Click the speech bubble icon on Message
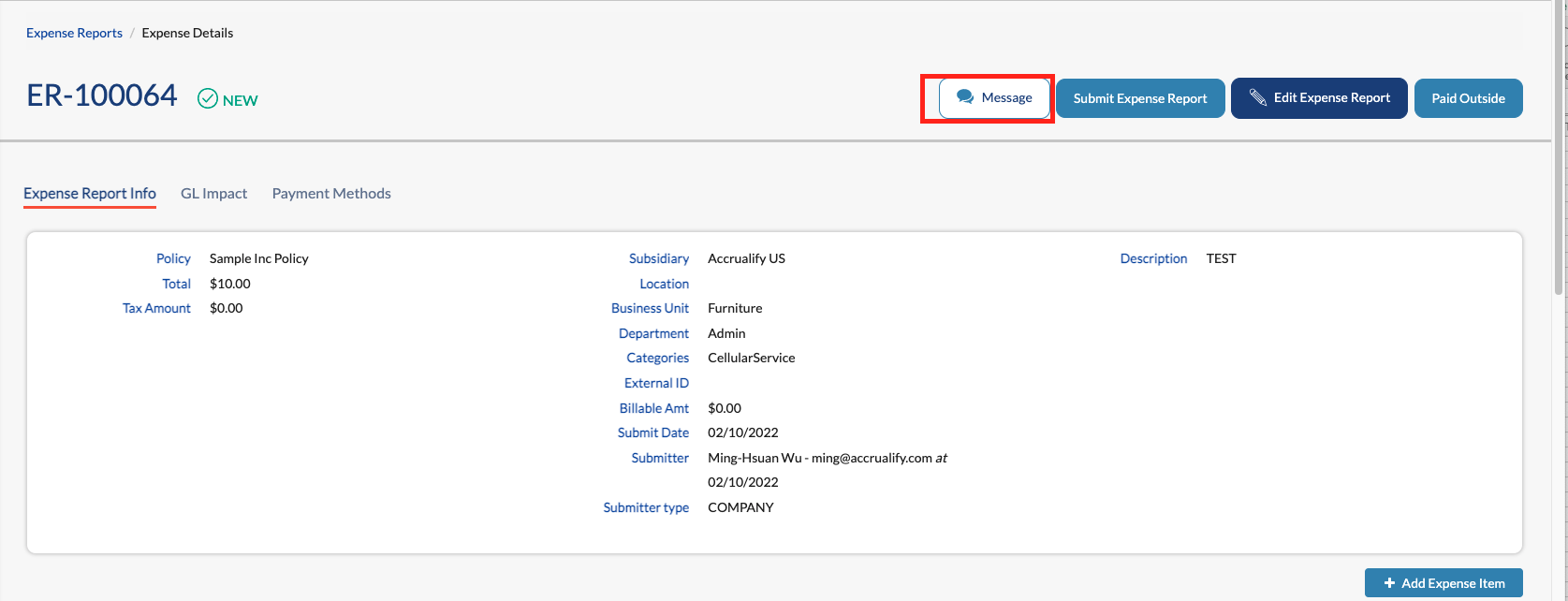 (965, 97)
